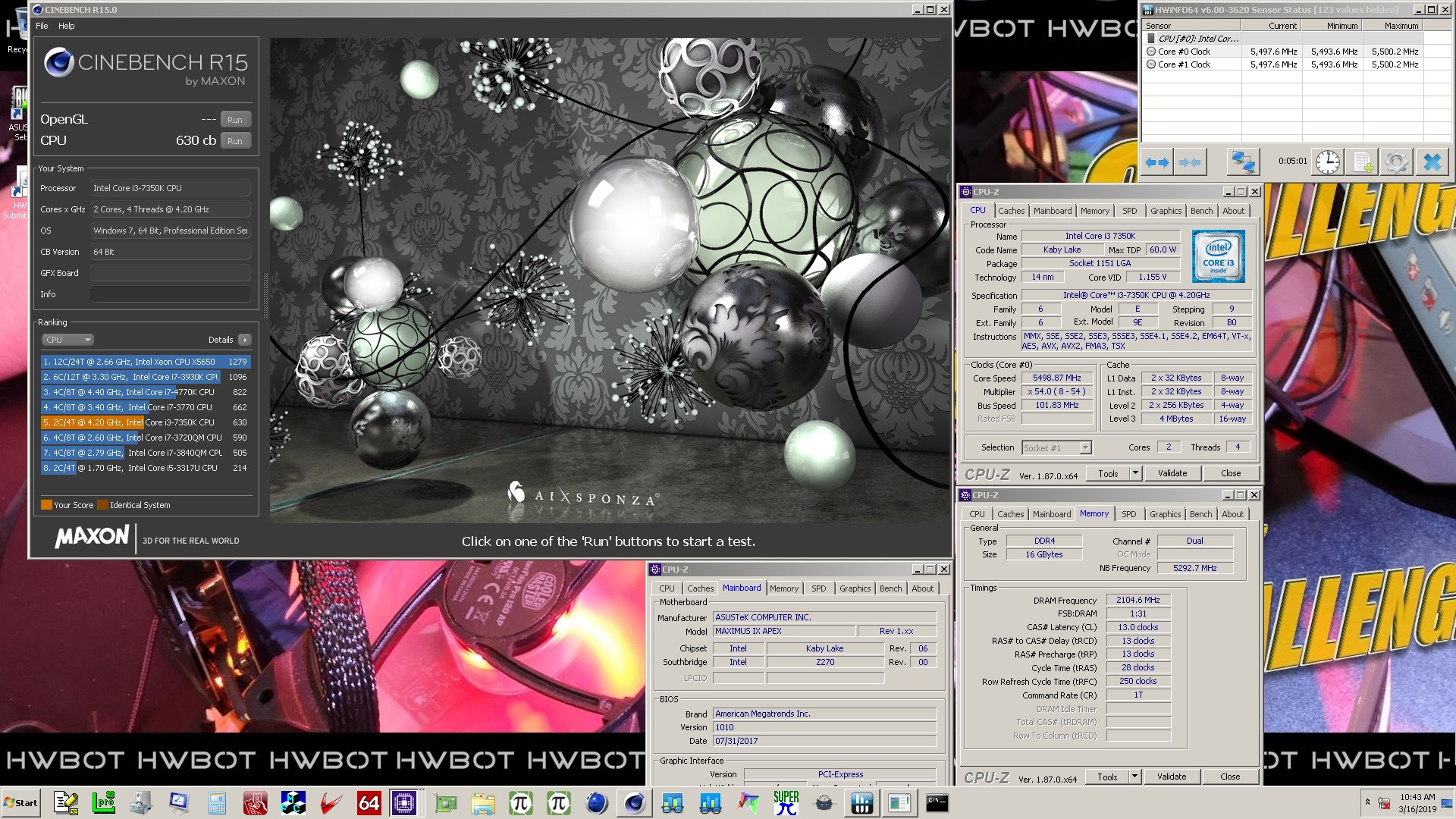Click the Identical System legend swatch
Screen dimensions: 1456x819
pyautogui.click(x=102, y=505)
